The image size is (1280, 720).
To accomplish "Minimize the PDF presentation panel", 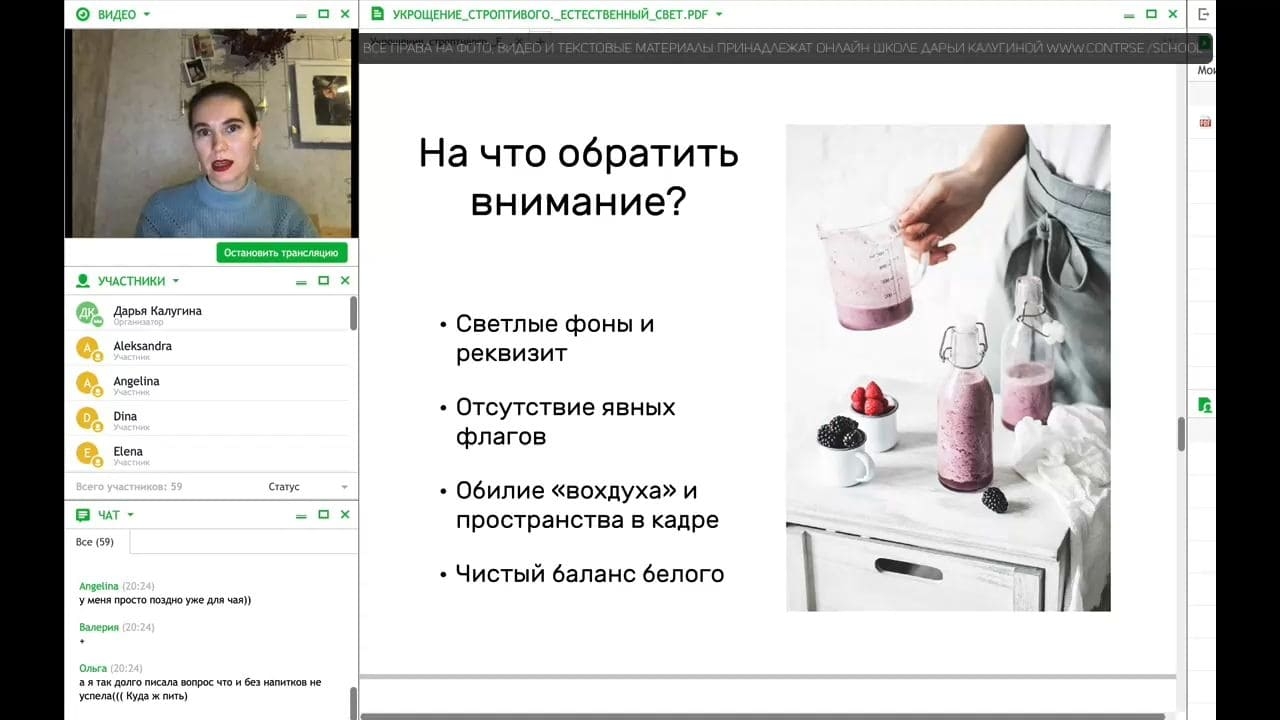I will tap(1128, 15).
